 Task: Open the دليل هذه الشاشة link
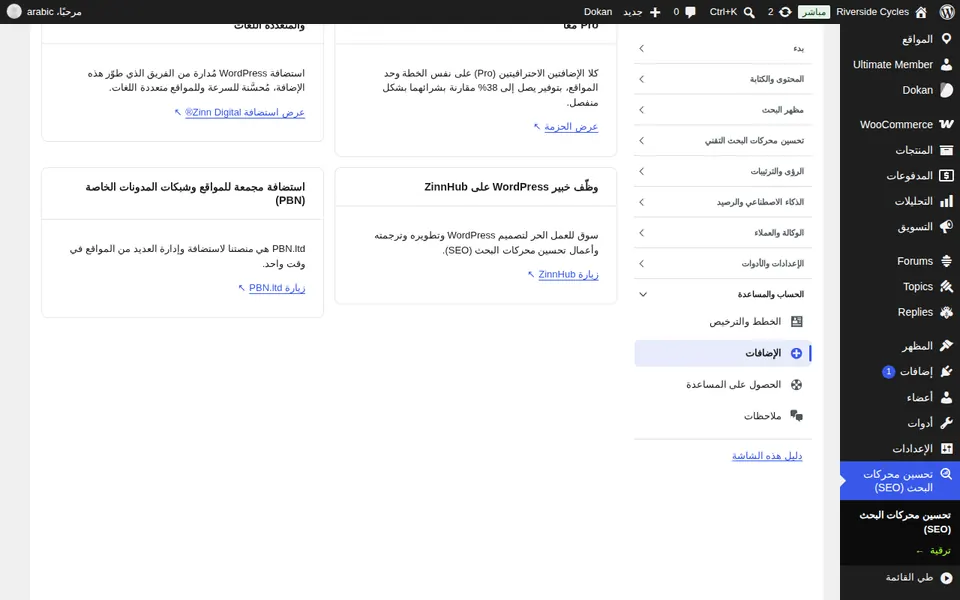click(x=767, y=456)
